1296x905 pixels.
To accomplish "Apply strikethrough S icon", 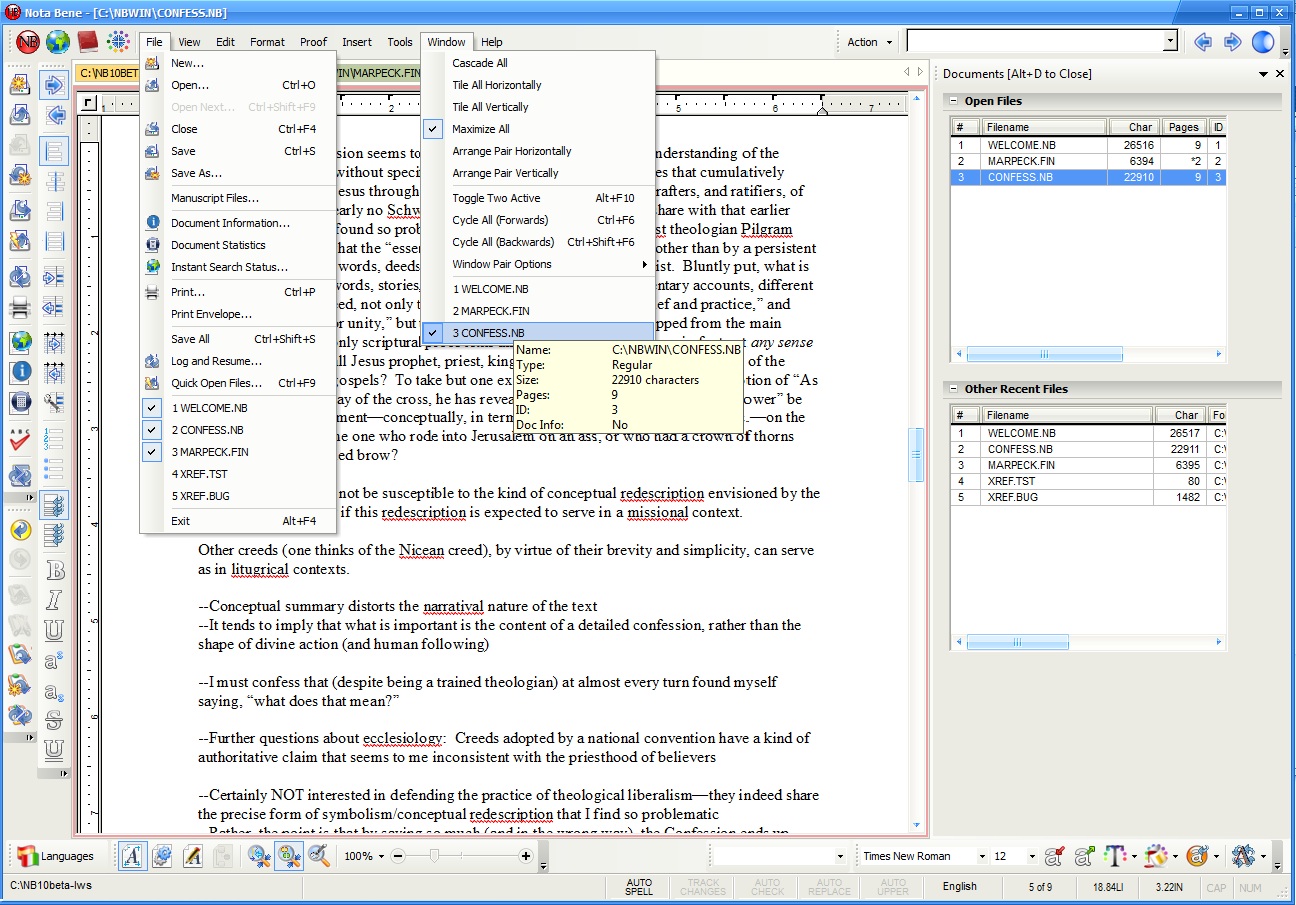I will (54, 720).
